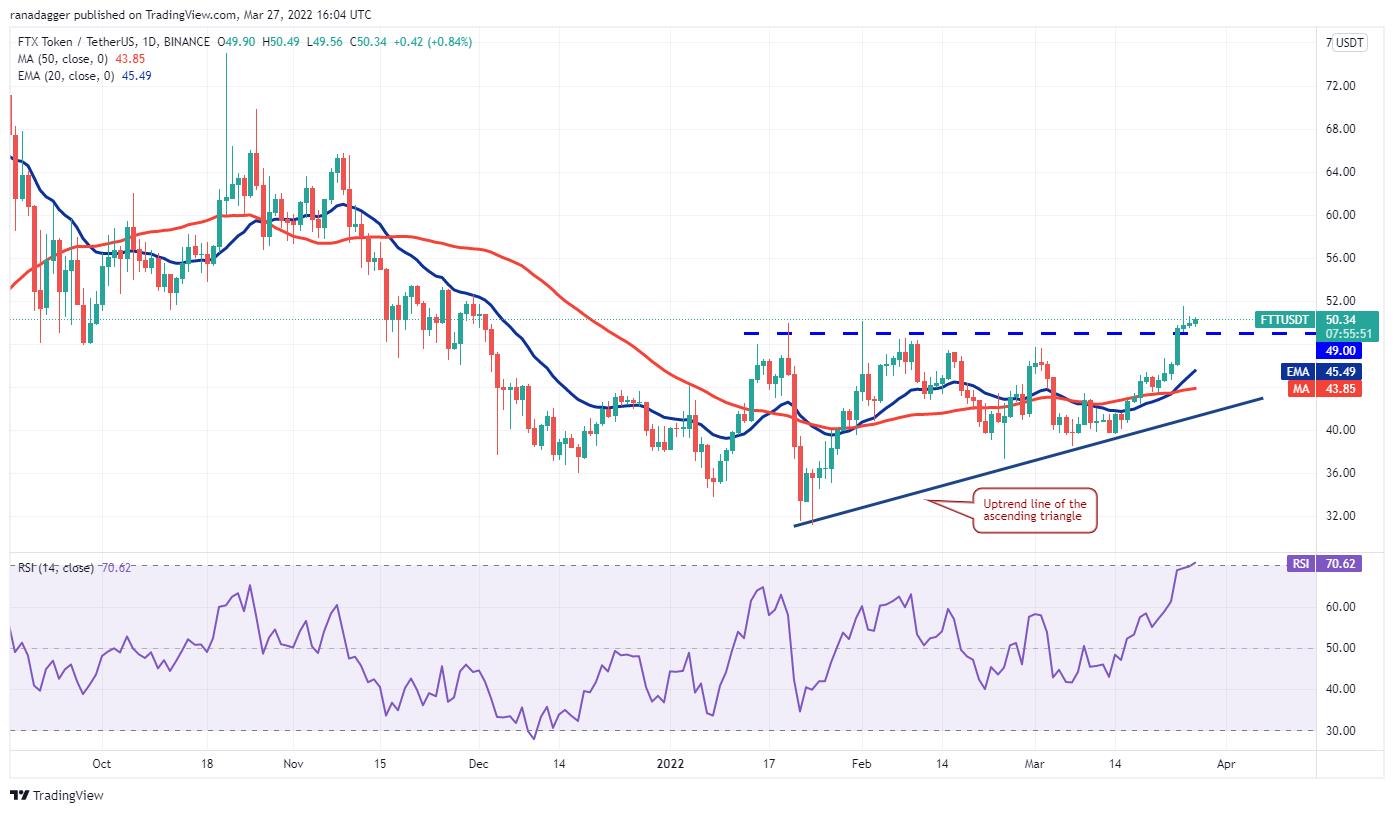Click the 49.00 horizontal line price label
The height and width of the screenshot is (813, 1394).
click(1341, 351)
